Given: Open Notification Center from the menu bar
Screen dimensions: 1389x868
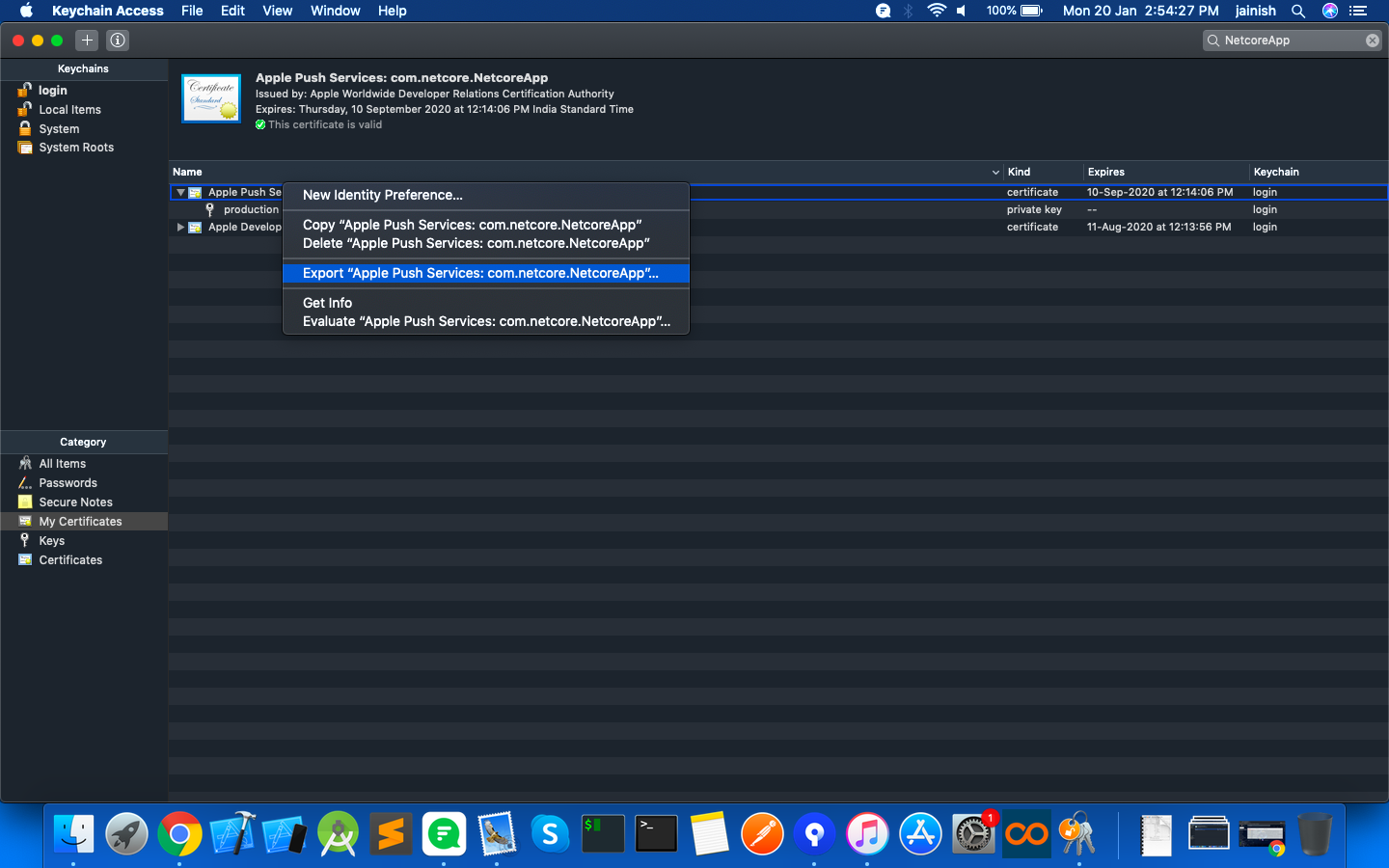Looking at the screenshot, I should pyautogui.click(x=1359, y=11).
